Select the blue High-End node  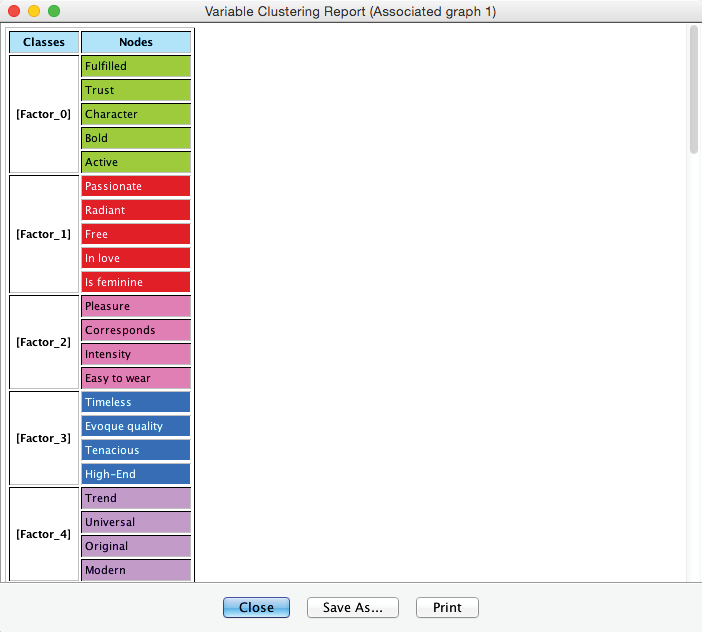tap(136, 474)
